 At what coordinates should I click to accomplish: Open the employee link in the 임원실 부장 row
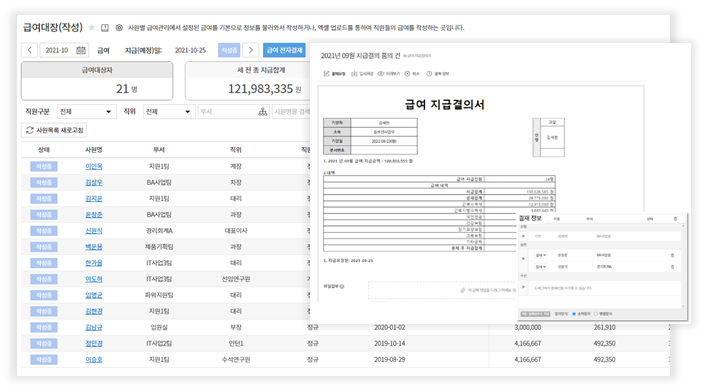coord(94,327)
